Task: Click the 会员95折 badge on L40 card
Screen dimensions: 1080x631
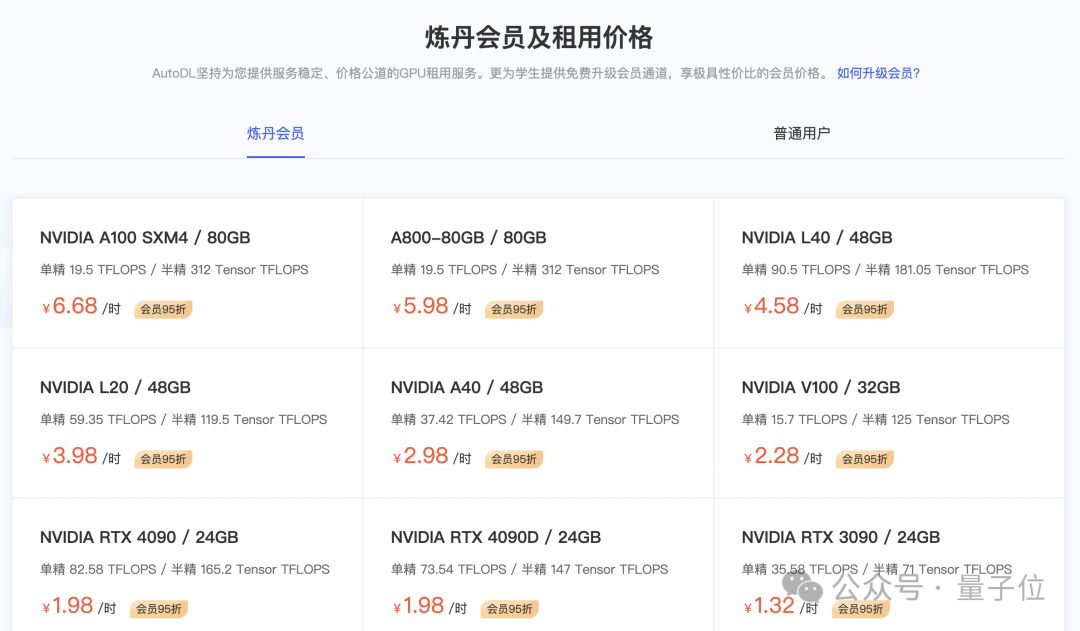Action: pos(864,309)
